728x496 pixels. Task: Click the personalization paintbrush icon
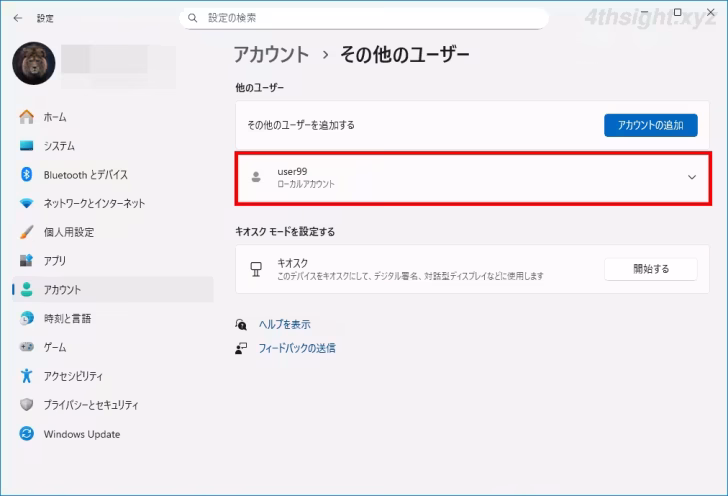(x=27, y=232)
